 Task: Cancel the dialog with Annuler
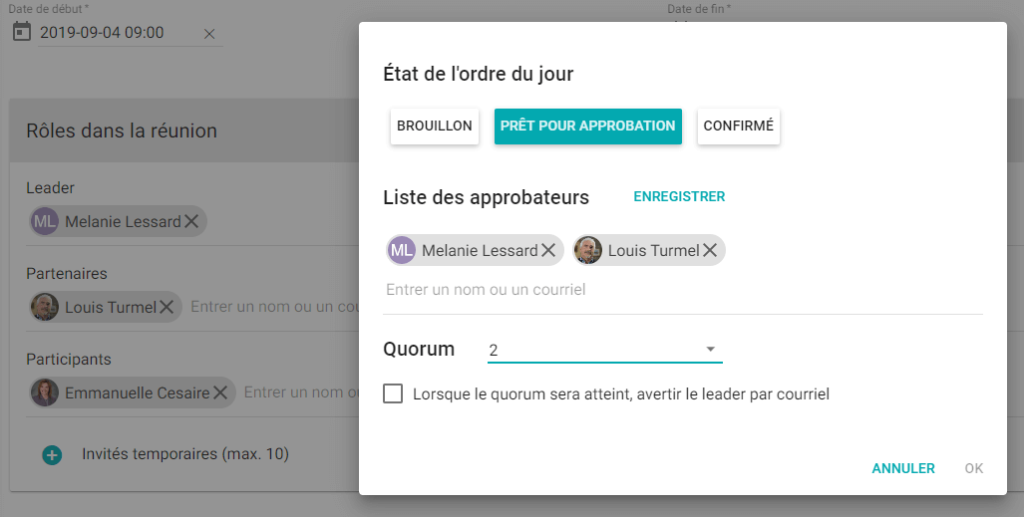pyautogui.click(x=903, y=468)
